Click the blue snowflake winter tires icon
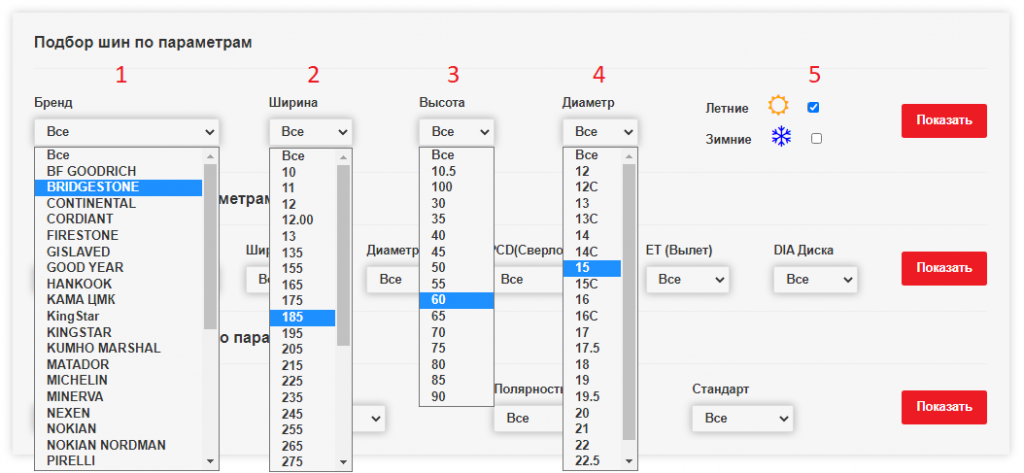This screenshot has width=1024, height=473. (781, 138)
